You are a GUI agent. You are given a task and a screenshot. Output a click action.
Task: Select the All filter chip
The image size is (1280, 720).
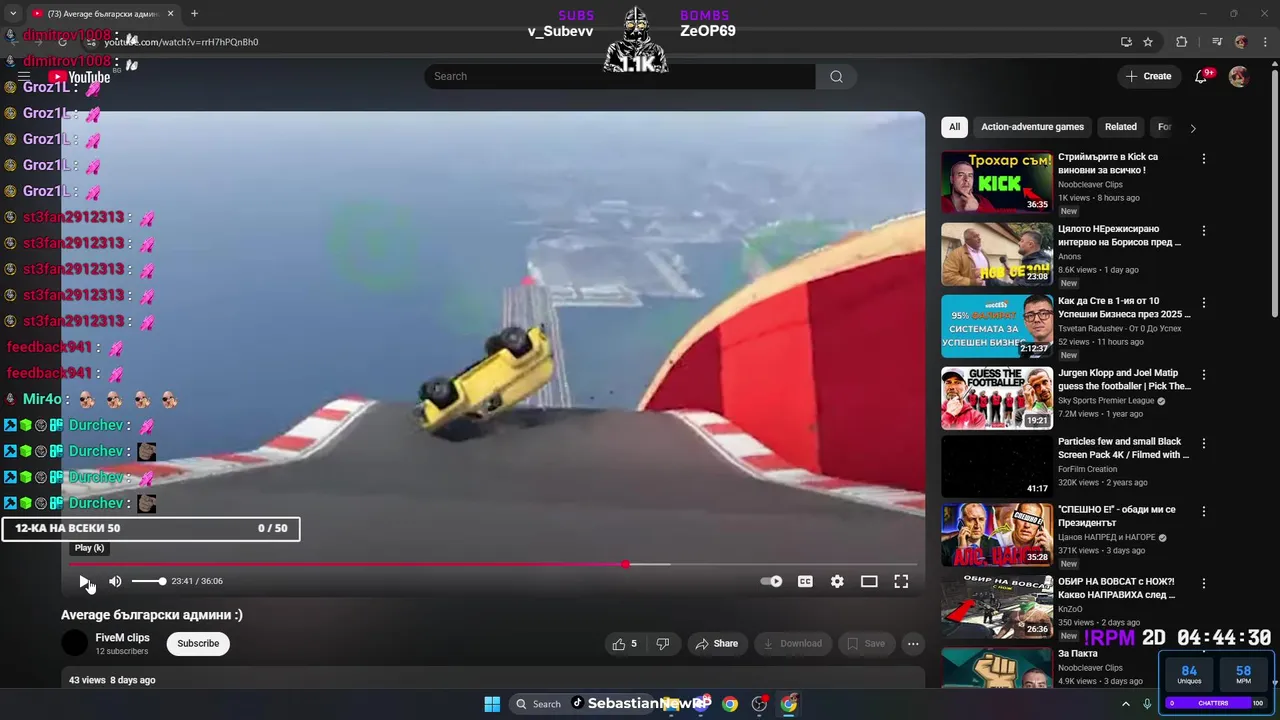[954, 127]
